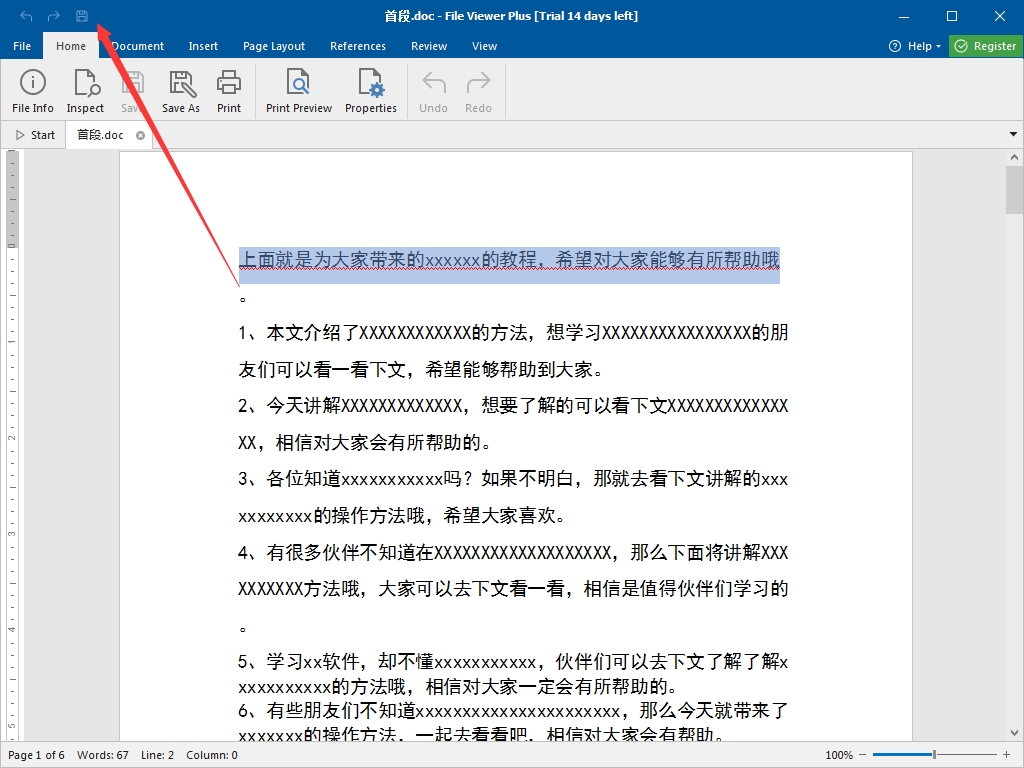Image resolution: width=1024 pixels, height=768 pixels.
Task: Open the Start tab
Action: [35, 135]
